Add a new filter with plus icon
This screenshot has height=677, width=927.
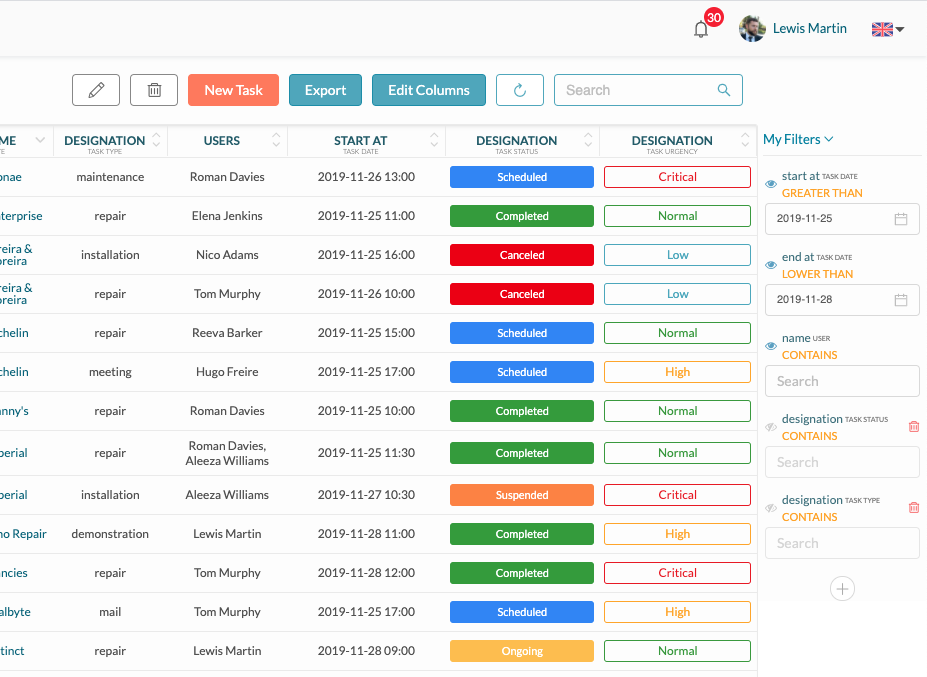842,589
